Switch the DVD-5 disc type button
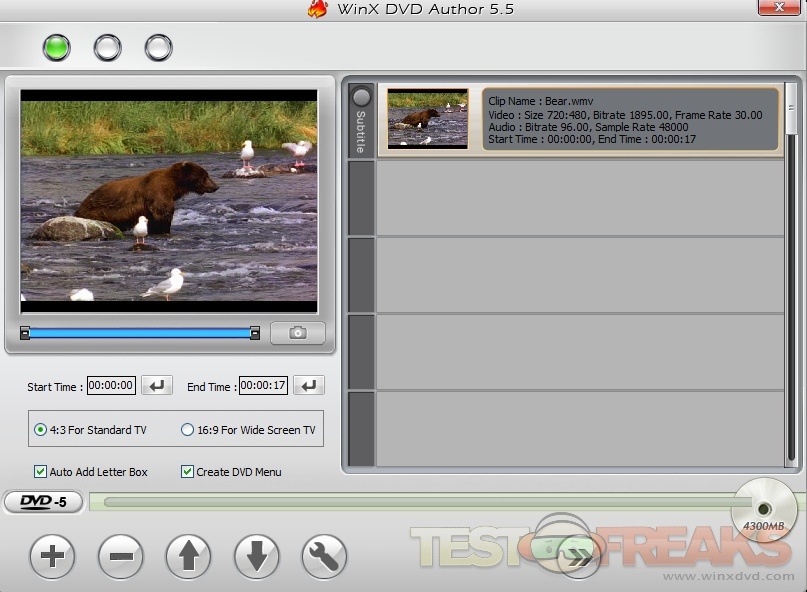 tap(43, 502)
